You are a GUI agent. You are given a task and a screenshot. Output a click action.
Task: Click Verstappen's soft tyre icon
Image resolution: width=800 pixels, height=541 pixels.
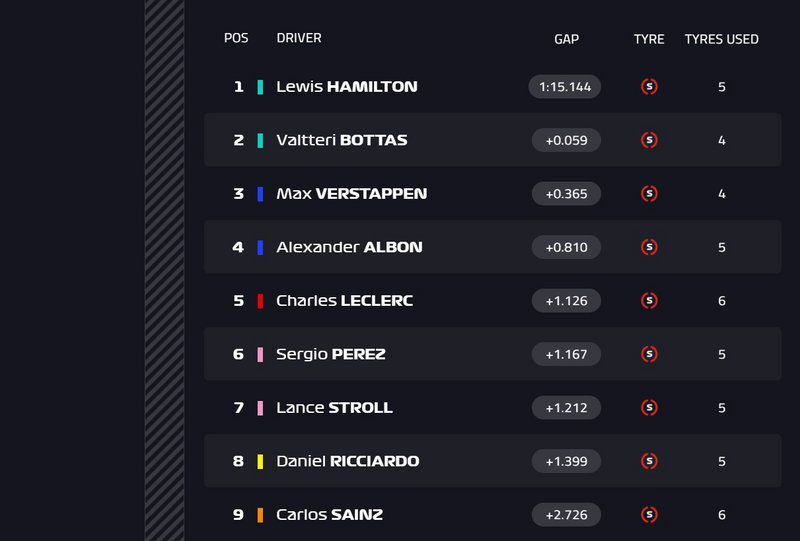(x=649, y=194)
